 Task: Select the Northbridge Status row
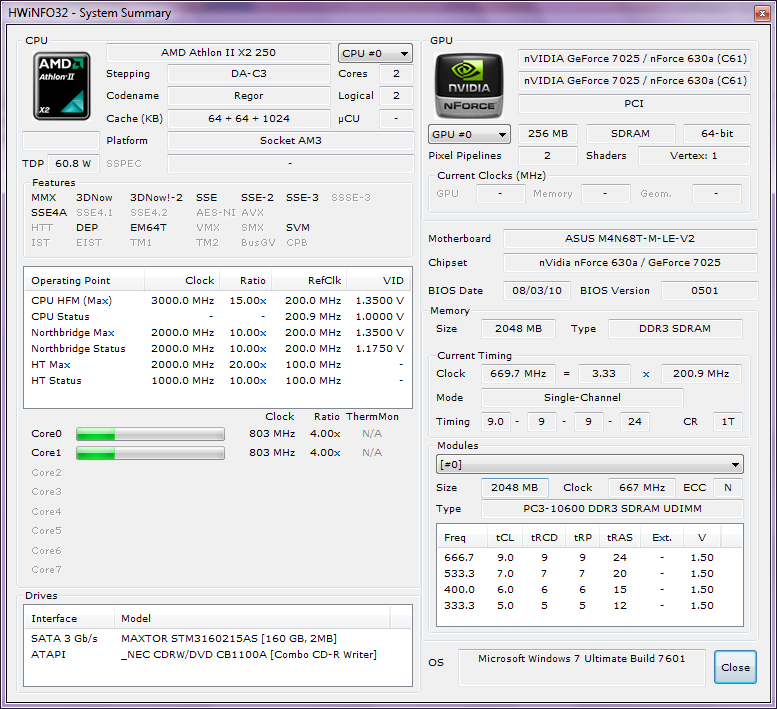218,349
